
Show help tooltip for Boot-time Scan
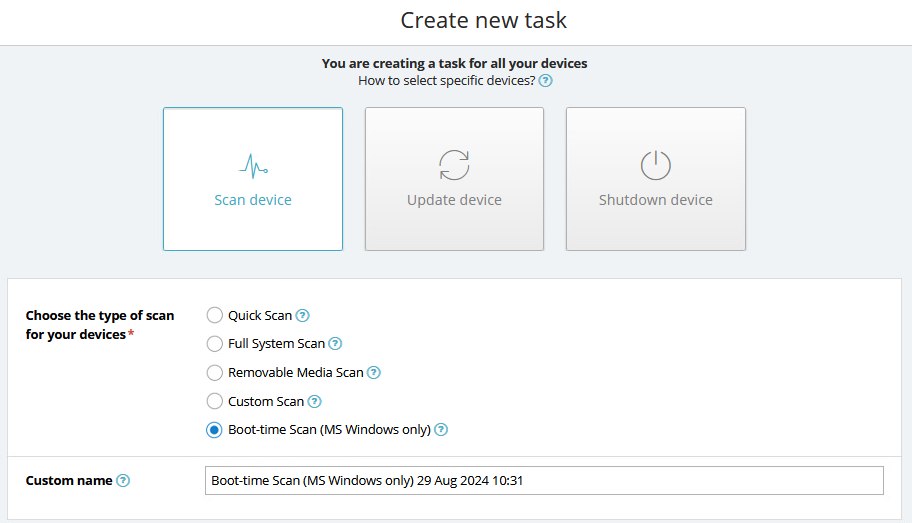click(441, 430)
